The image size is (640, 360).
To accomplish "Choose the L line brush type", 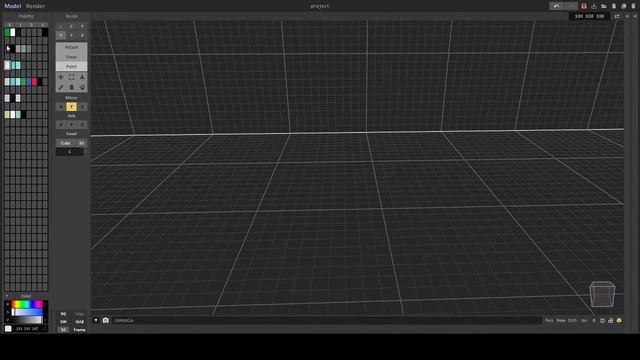I will tap(61, 27).
